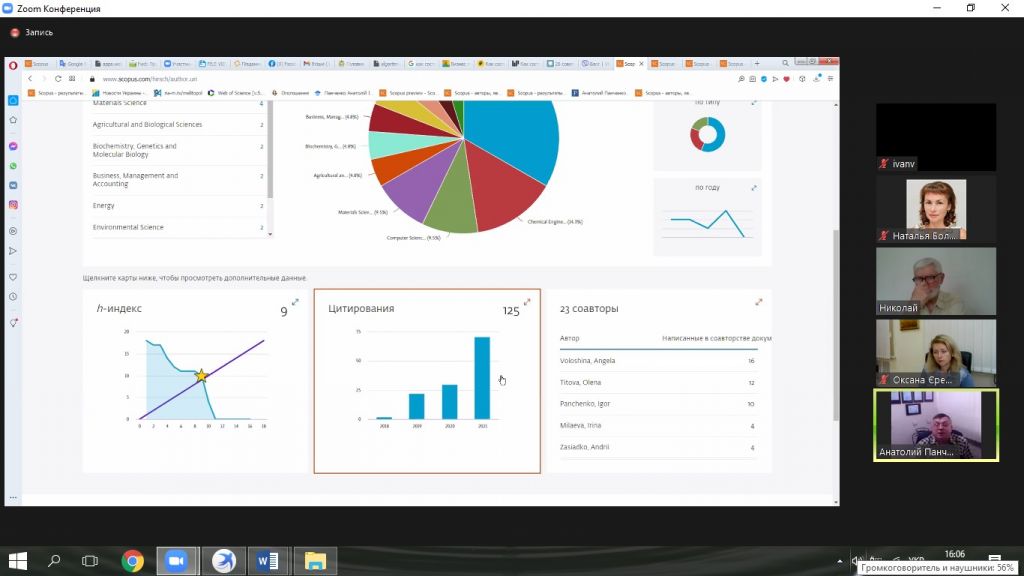The height and width of the screenshot is (576, 1024).
Task: Open Chrome from the taskbar
Action: pos(133,561)
